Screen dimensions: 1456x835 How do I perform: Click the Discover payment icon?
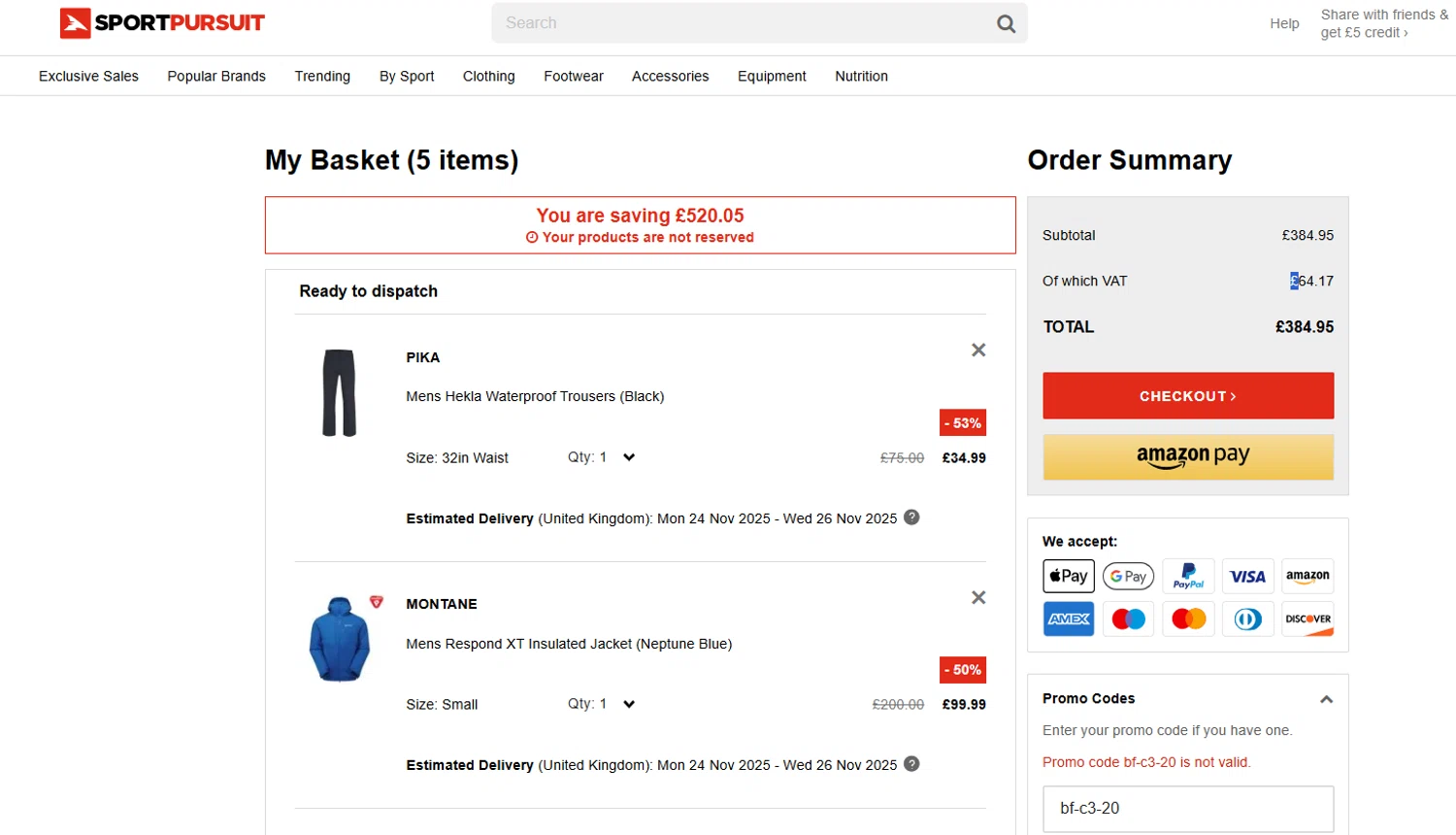pyautogui.click(x=1307, y=619)
